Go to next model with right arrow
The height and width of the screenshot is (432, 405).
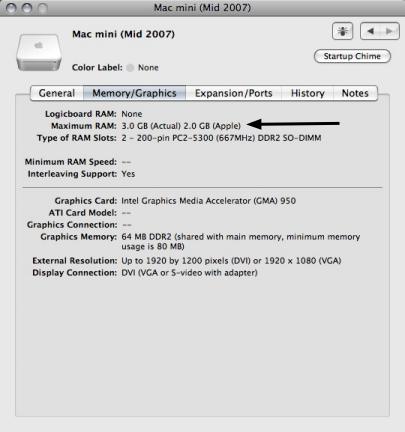click(x=389, y=31)
